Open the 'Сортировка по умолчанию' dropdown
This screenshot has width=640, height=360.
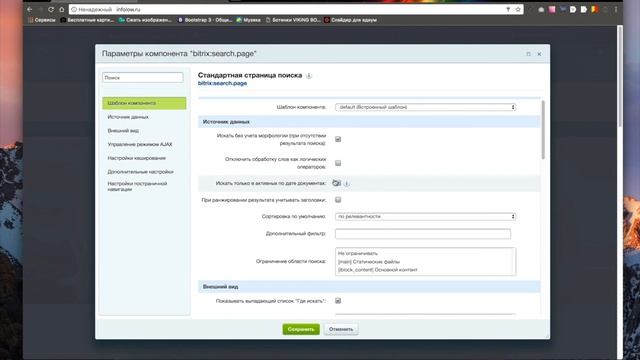(x=425, y=216)
